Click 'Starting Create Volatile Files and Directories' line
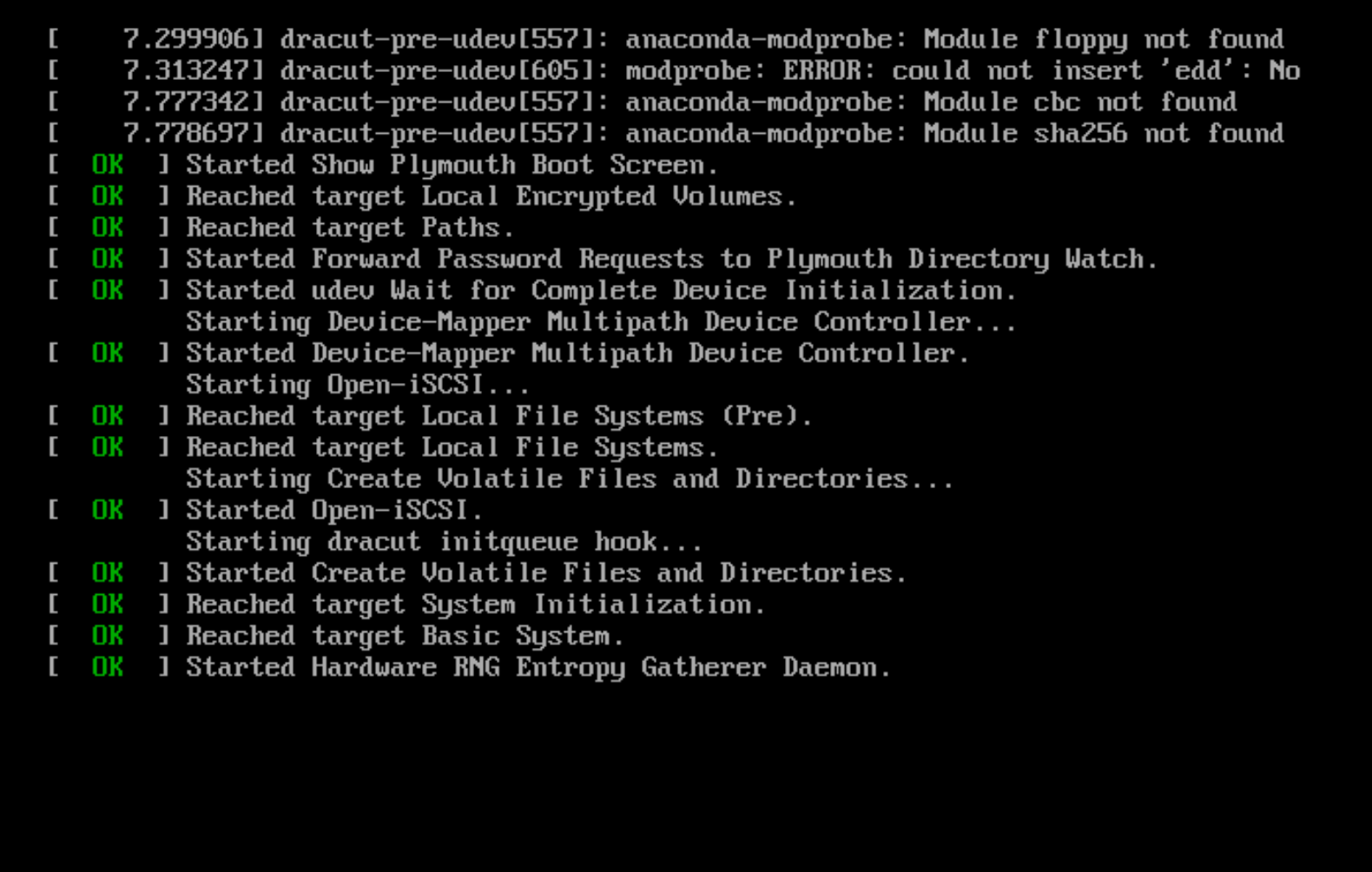Viewport: 1372px width, 872px height. point(570,479)
